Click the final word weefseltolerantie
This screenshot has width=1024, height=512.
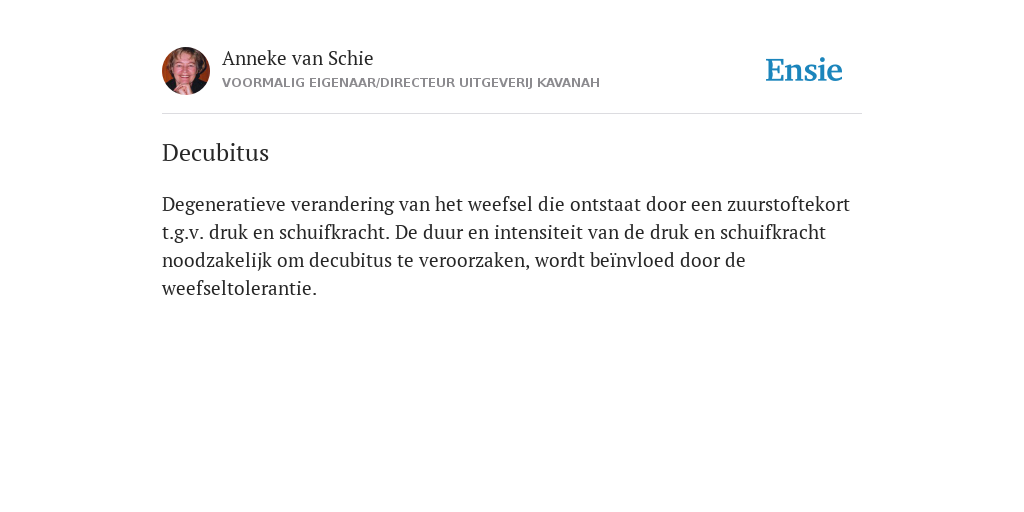pos(239,289)
